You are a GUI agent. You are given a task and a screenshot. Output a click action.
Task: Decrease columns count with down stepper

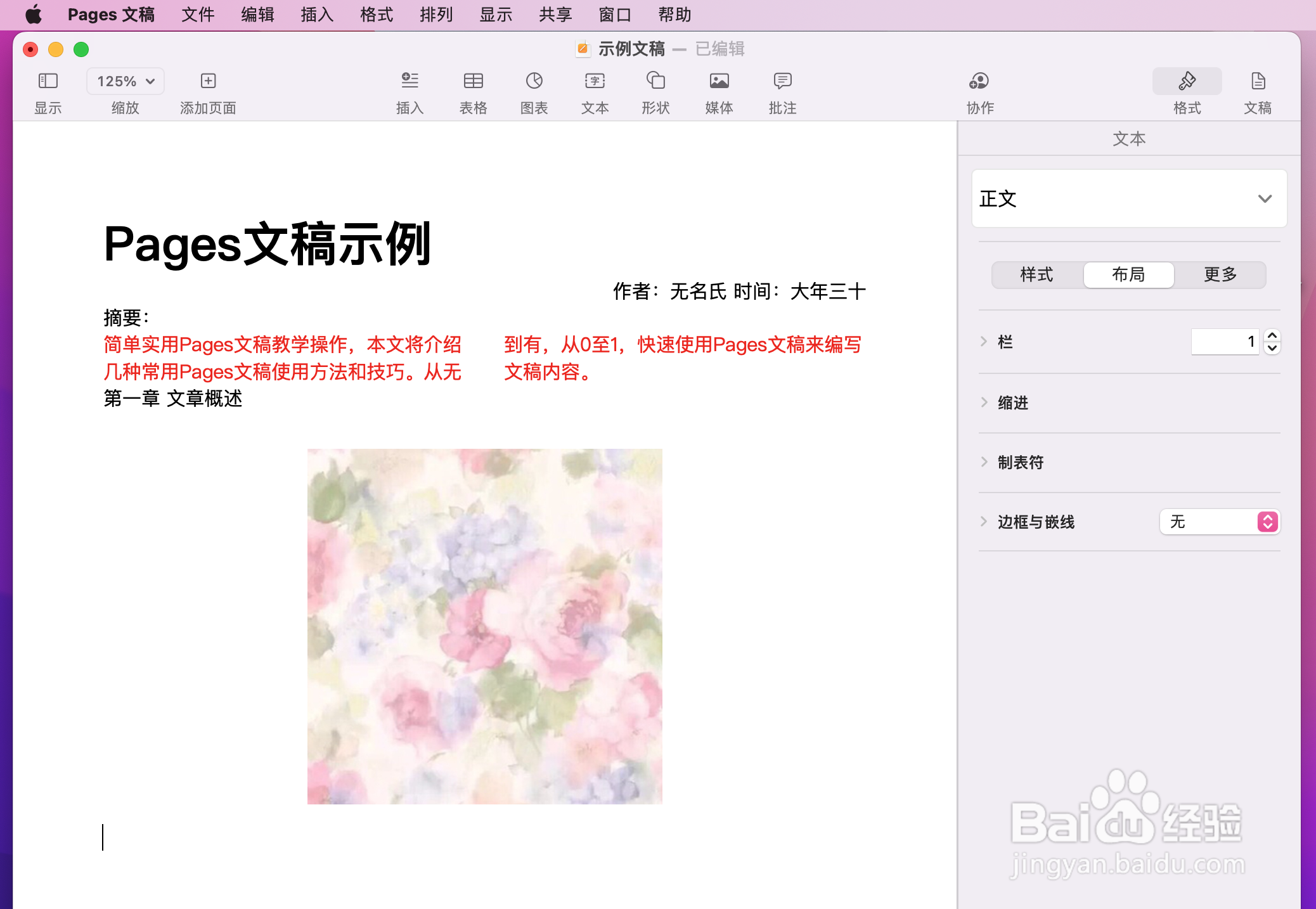1272,348
